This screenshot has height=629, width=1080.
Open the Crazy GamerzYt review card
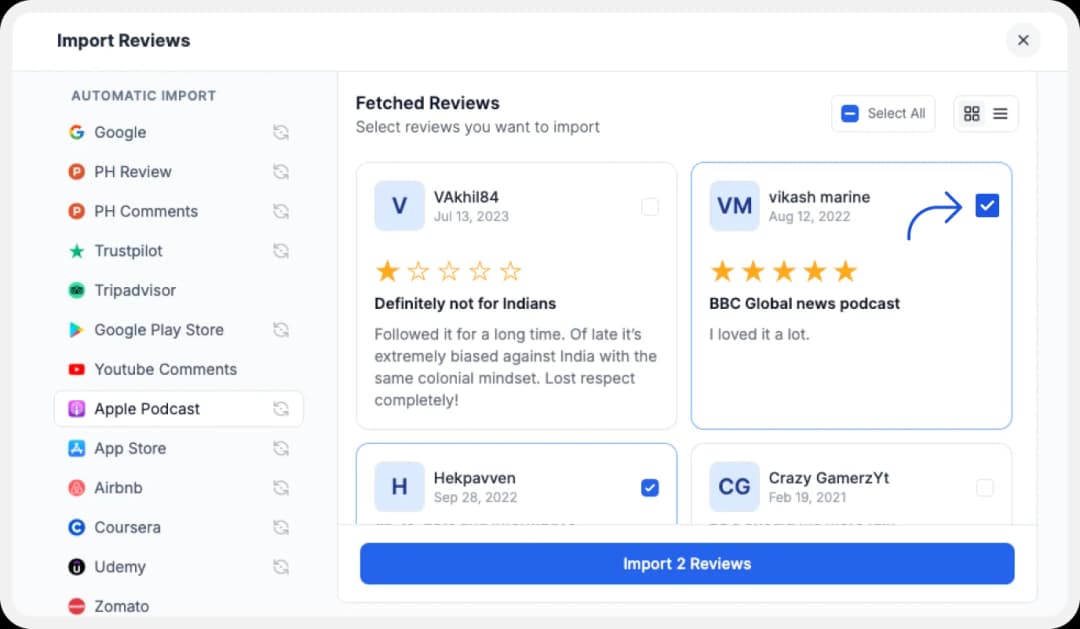[x=851, y=487]
